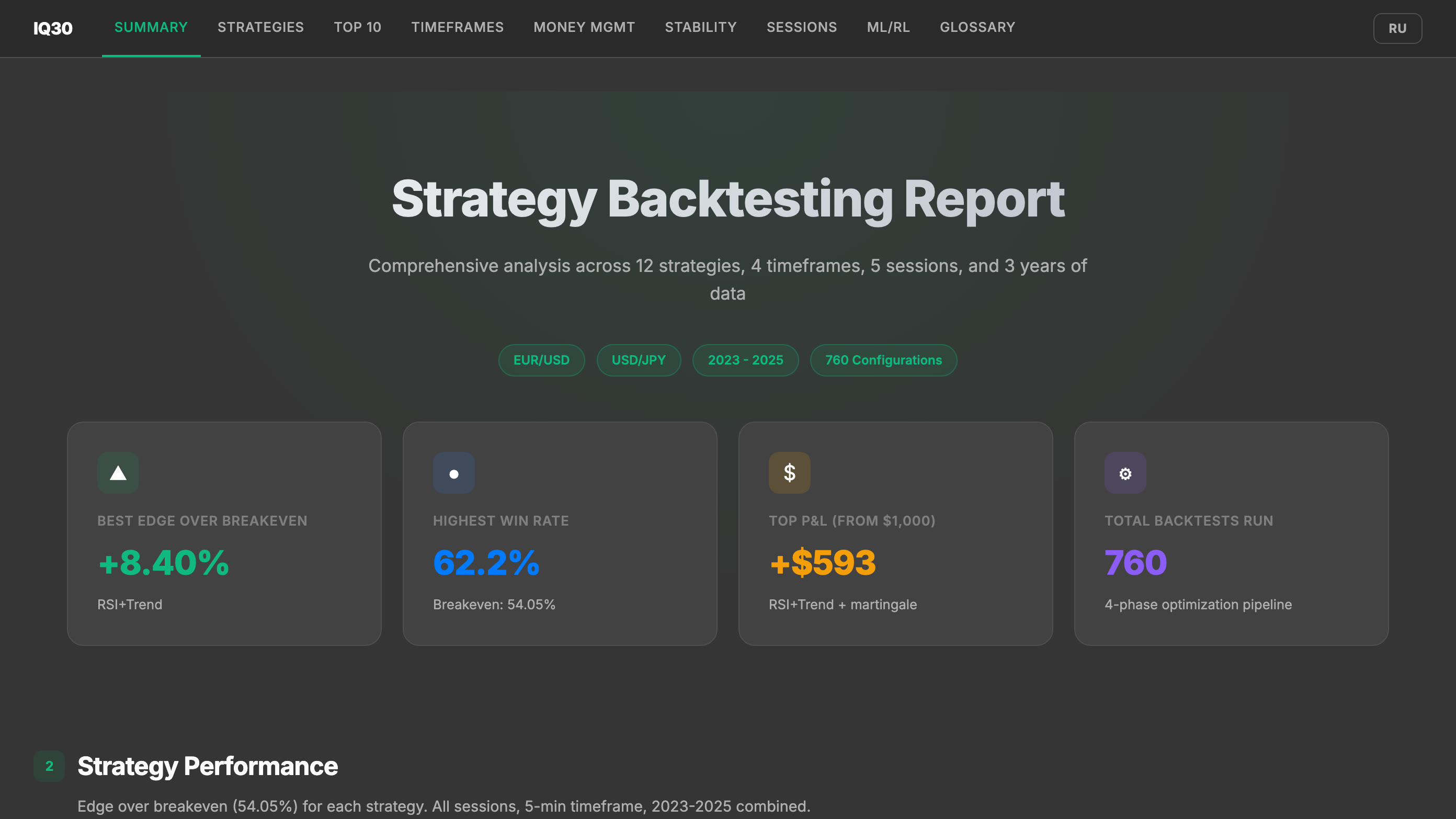Viewport: 1456px width, 819px height.
Task: Switch to the ML/RL tab
Action: pyautogui.click(x=888, y=27)
